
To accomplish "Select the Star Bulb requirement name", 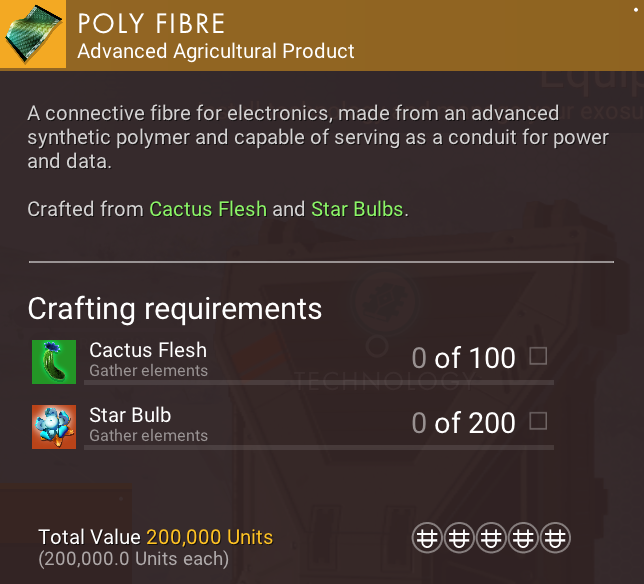I will (x=130, y=415).
